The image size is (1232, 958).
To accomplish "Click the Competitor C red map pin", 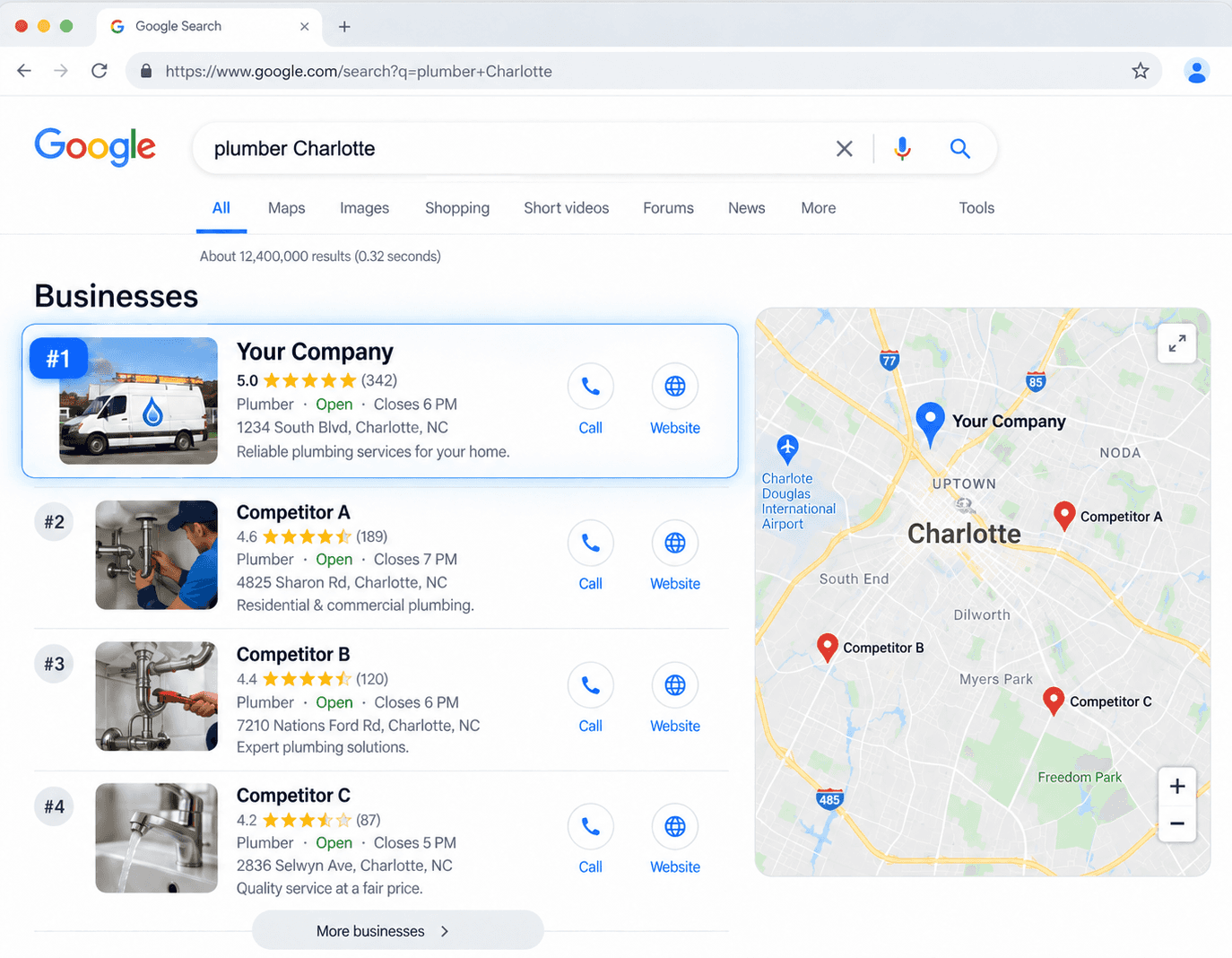I will tap(1054, 701).
